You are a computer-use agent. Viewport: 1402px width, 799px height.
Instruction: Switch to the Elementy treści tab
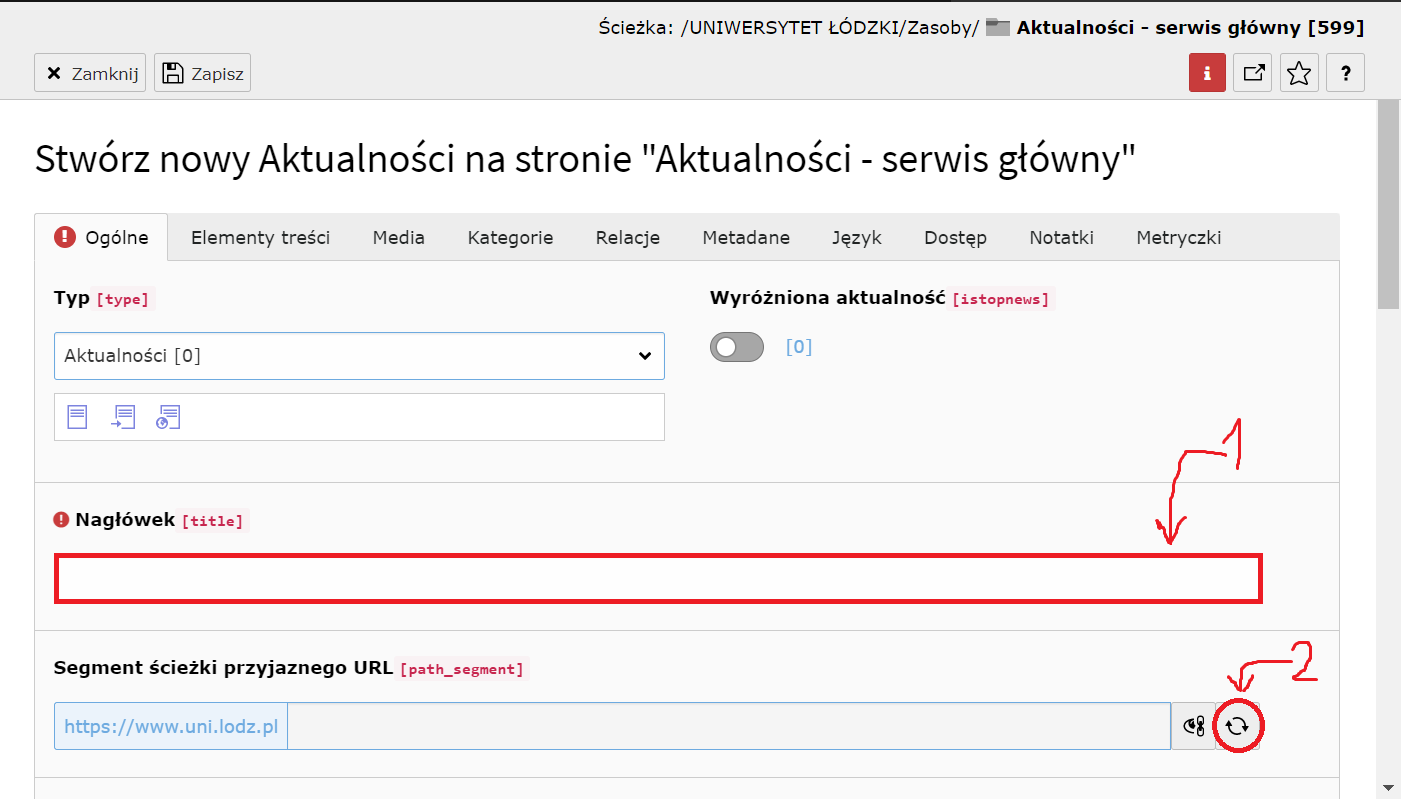pos(260,238)
